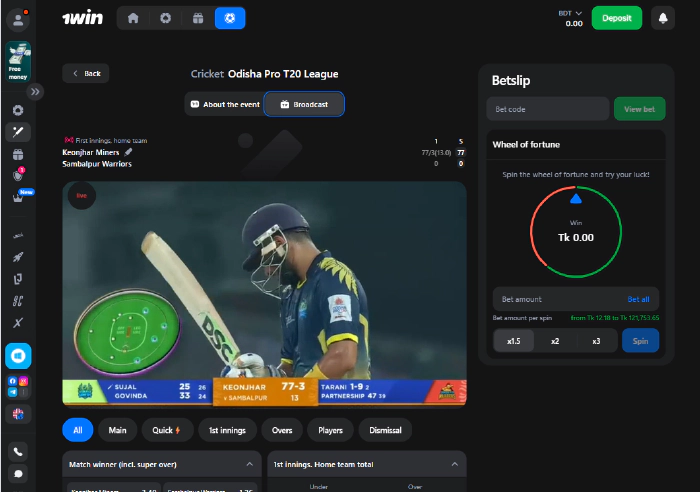Download the Windows app via blue icon
The width and height of the screenshot is (700, 492).
[18, 356]
